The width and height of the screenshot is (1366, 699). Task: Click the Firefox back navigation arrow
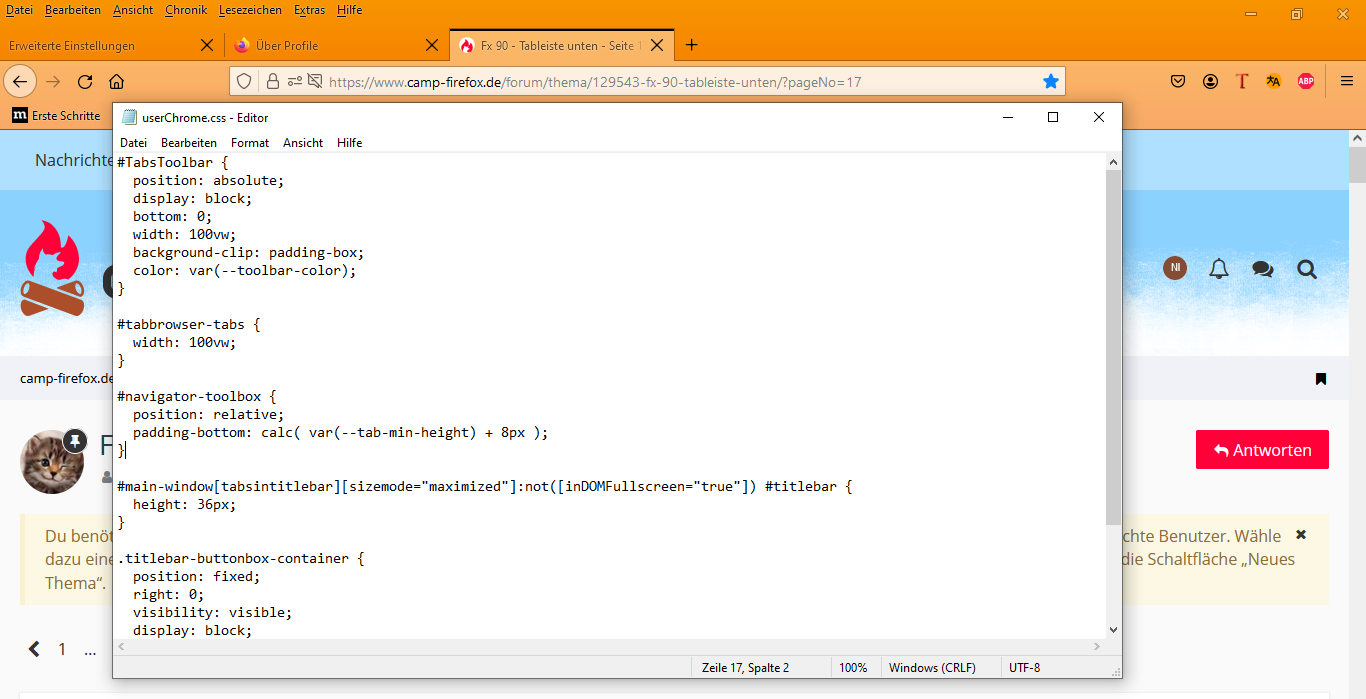(x=20, y=81)
